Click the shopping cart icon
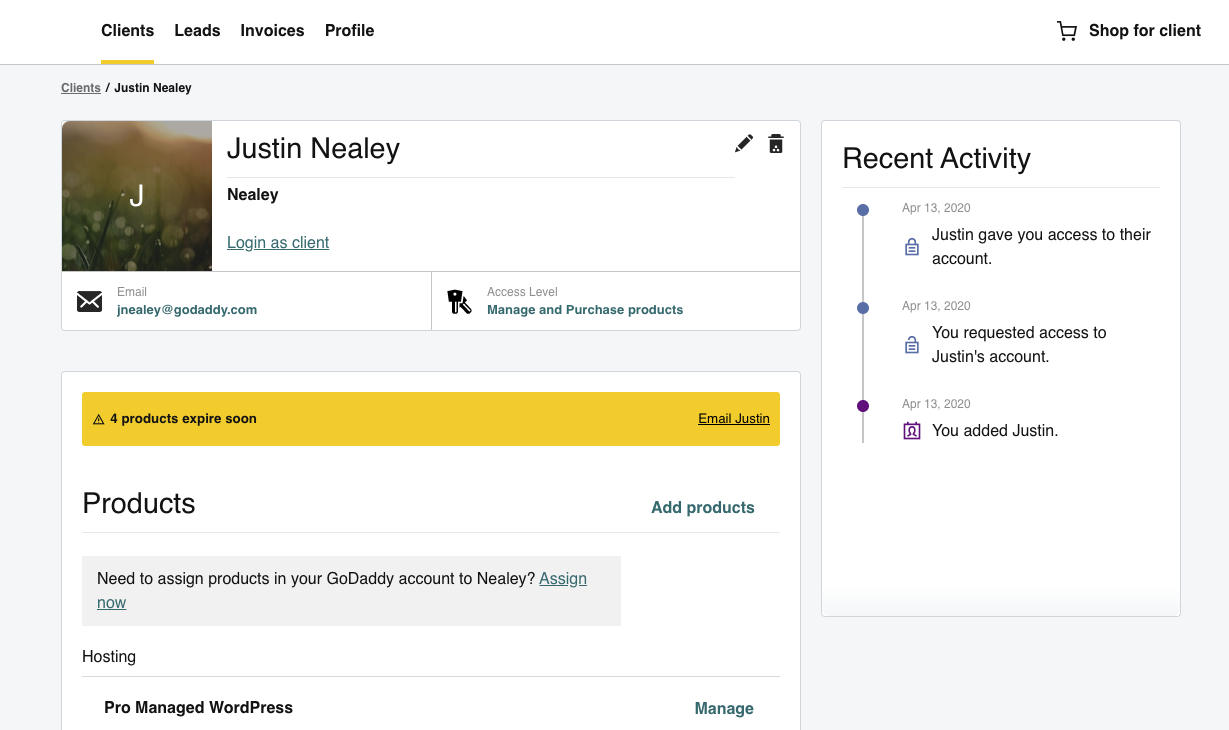This screenshot has height=730, width=1229. click(1067, 31)
